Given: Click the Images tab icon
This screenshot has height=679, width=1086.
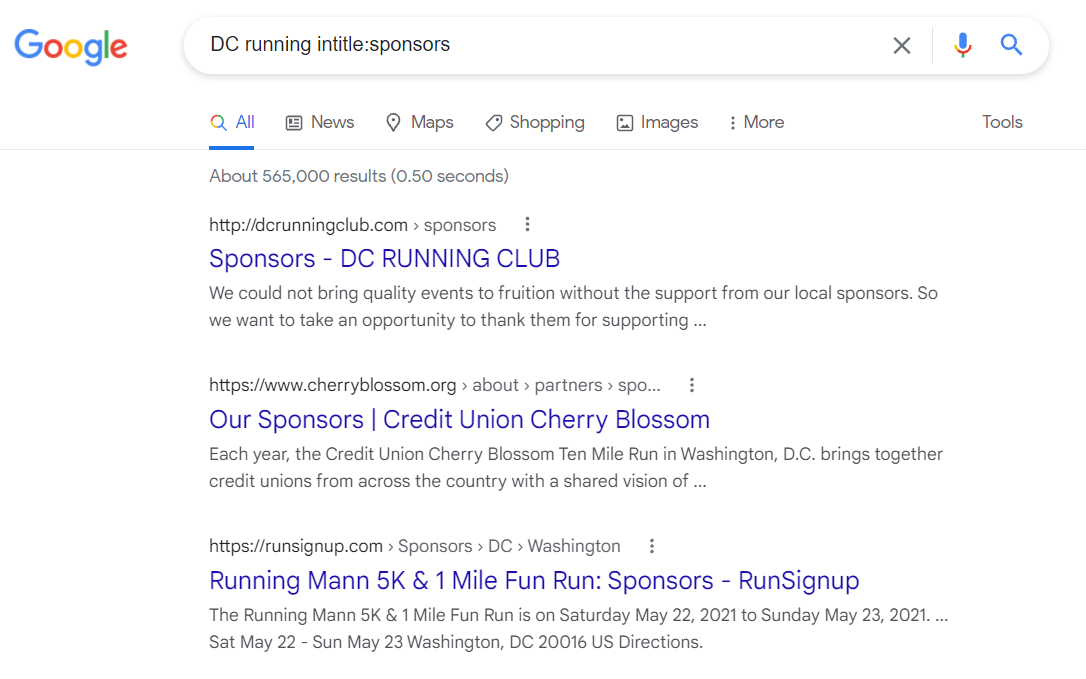Looking at the screenshot, I should [x=625, y=122].
